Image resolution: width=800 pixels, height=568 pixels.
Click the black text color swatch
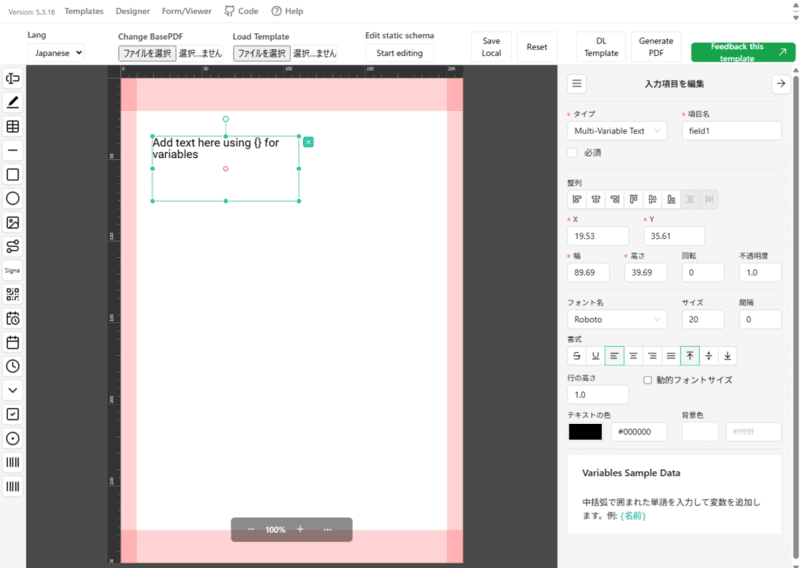pyautogui.click(x=585, y=432)
